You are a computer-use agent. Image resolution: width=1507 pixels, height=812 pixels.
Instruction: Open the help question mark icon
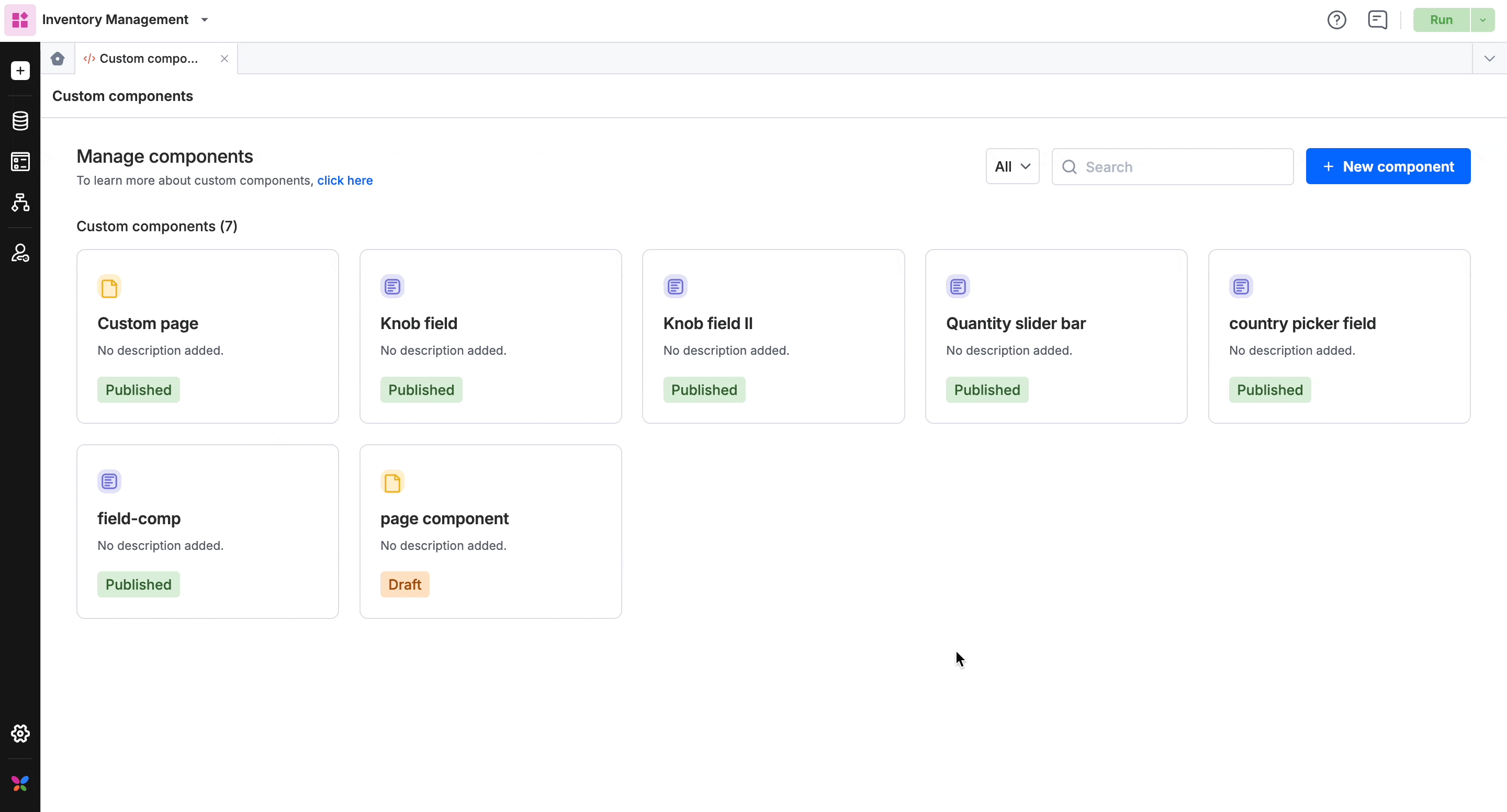[1336, 20]
